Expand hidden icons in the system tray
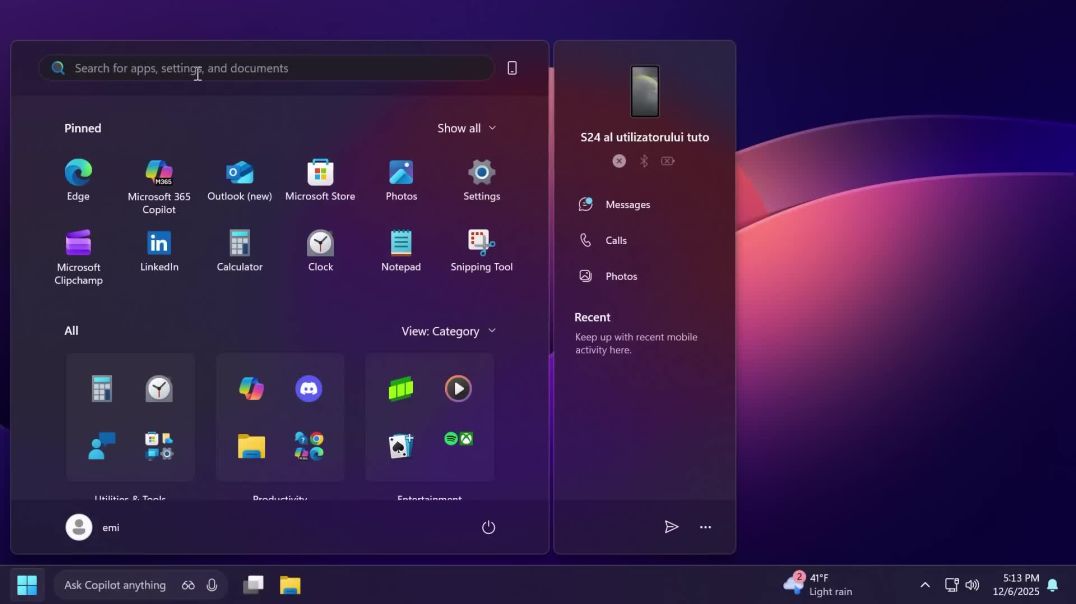The width and height of the screenshot is (1076, 604). pyautogui.click(x=924, y=584)
